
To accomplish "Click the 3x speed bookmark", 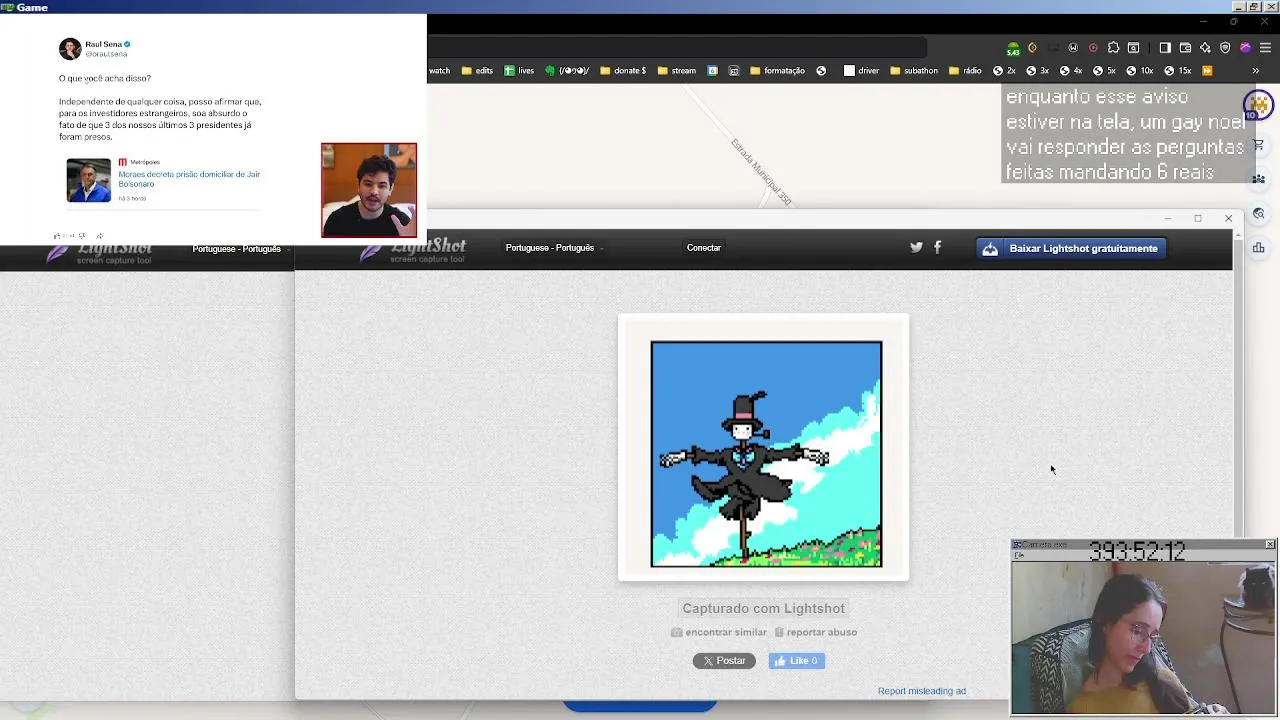I will pyautogui.click(x=1037, y=71).
